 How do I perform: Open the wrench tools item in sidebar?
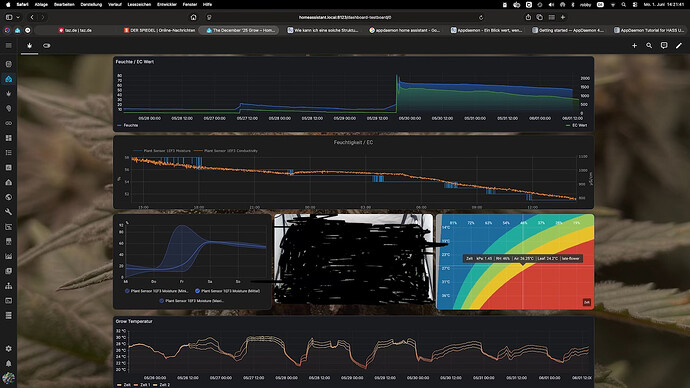point(8,212)
